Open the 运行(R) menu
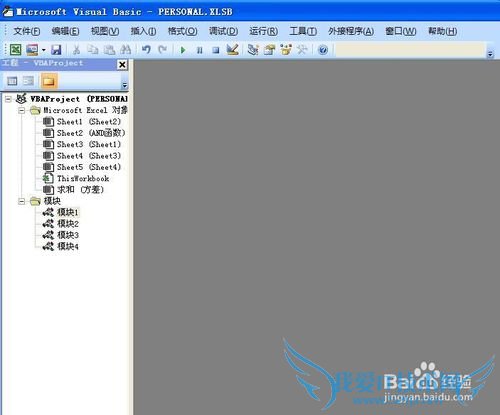 tap(263, 31)
